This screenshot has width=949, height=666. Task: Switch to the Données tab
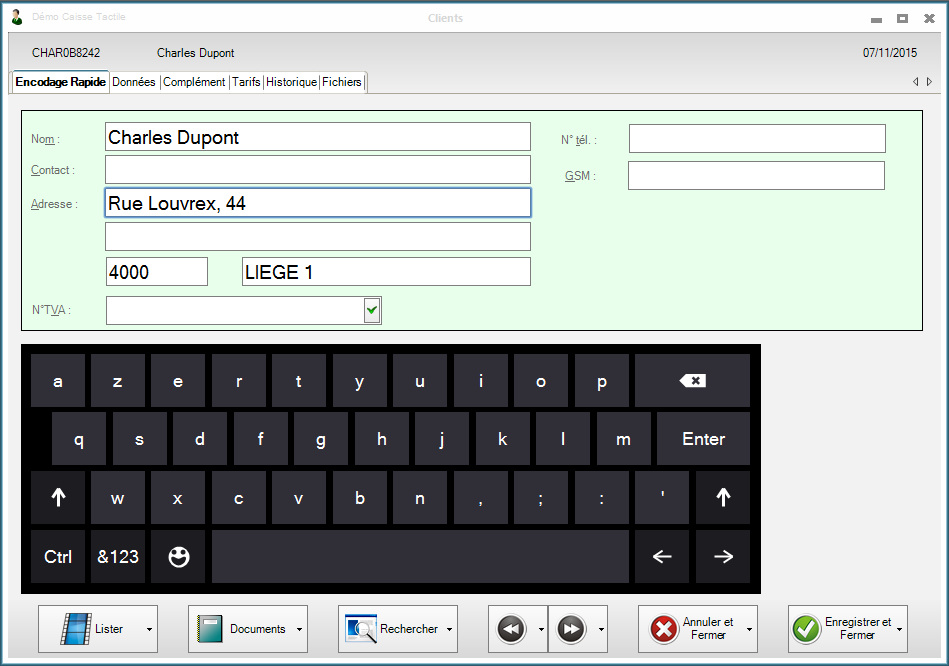click(x=134, y=82)
